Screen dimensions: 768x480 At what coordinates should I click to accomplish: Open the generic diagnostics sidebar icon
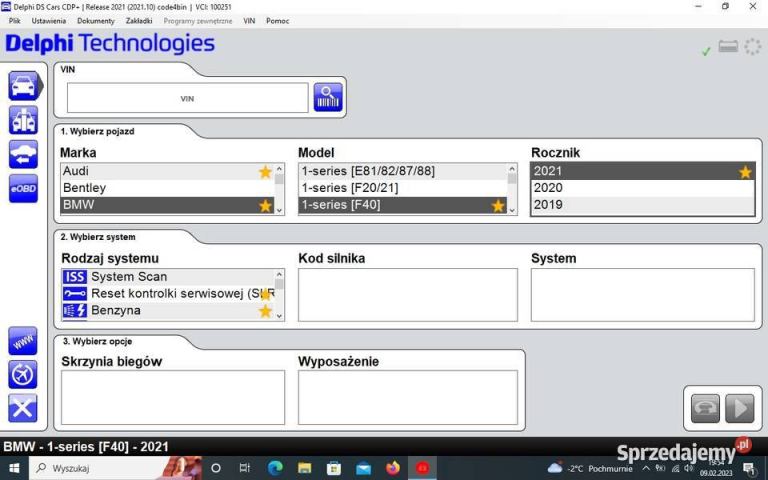coord(23,120)
